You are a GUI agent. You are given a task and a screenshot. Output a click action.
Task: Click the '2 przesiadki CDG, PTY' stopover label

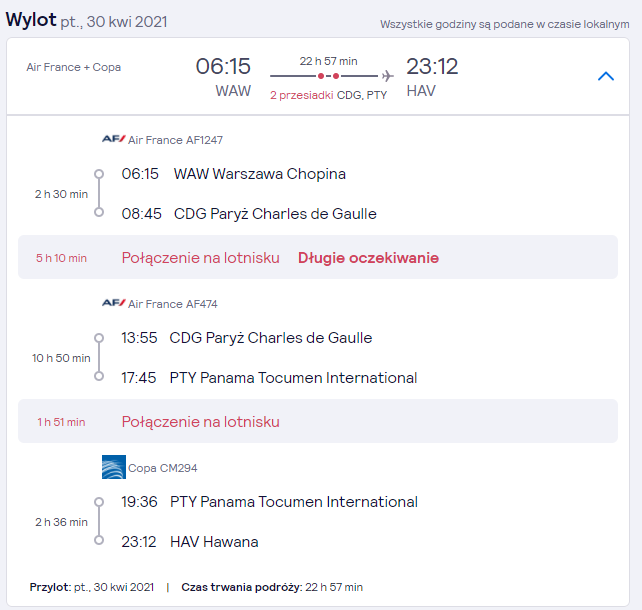tap(328, 95)
